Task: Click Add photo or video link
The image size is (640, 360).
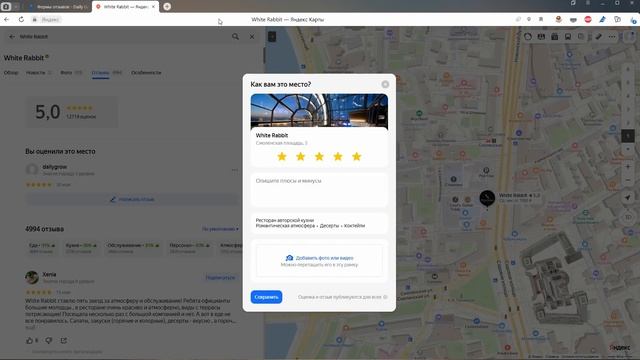Action: 320,258
